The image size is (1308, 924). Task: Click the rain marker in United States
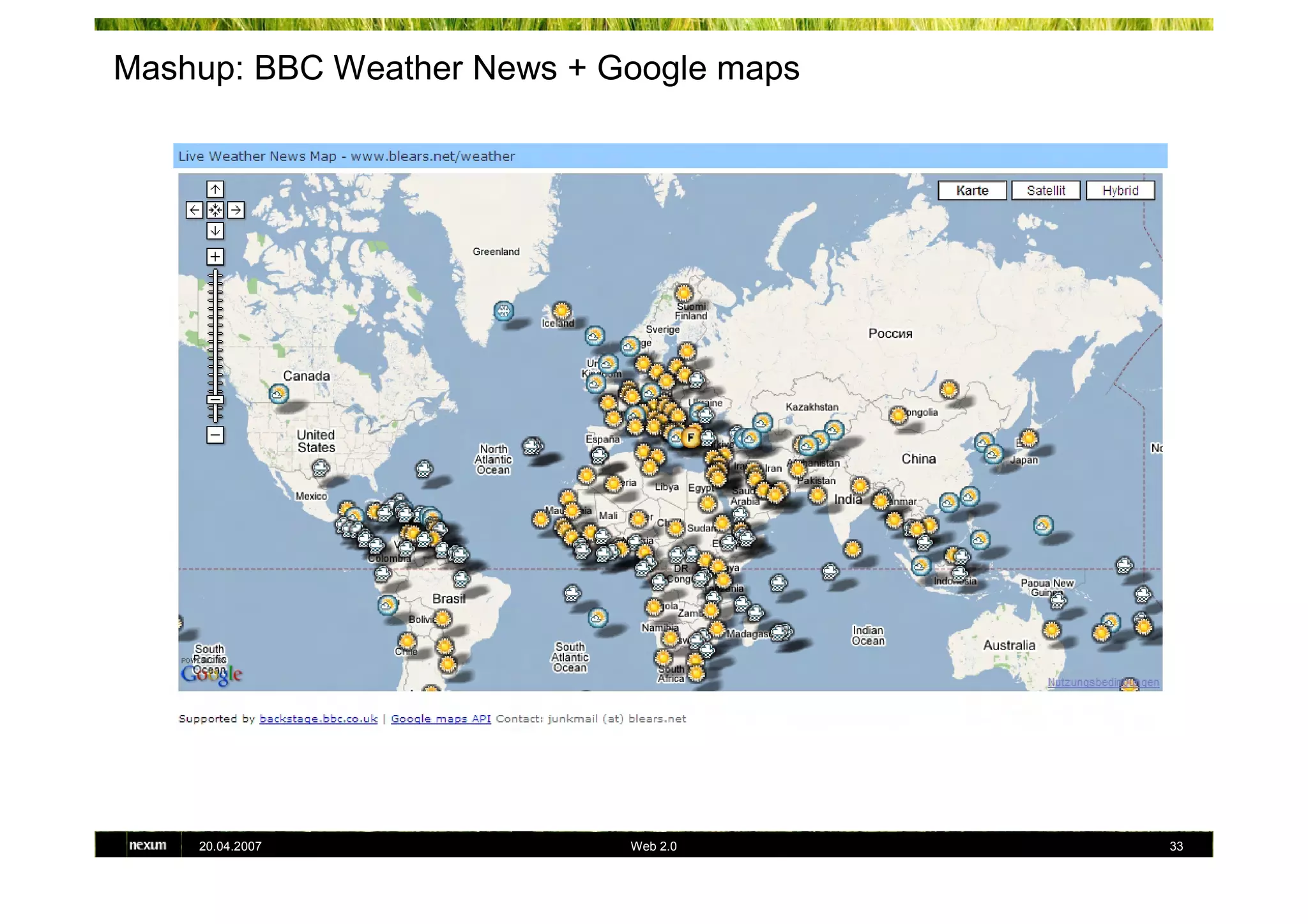click(321, 469)
